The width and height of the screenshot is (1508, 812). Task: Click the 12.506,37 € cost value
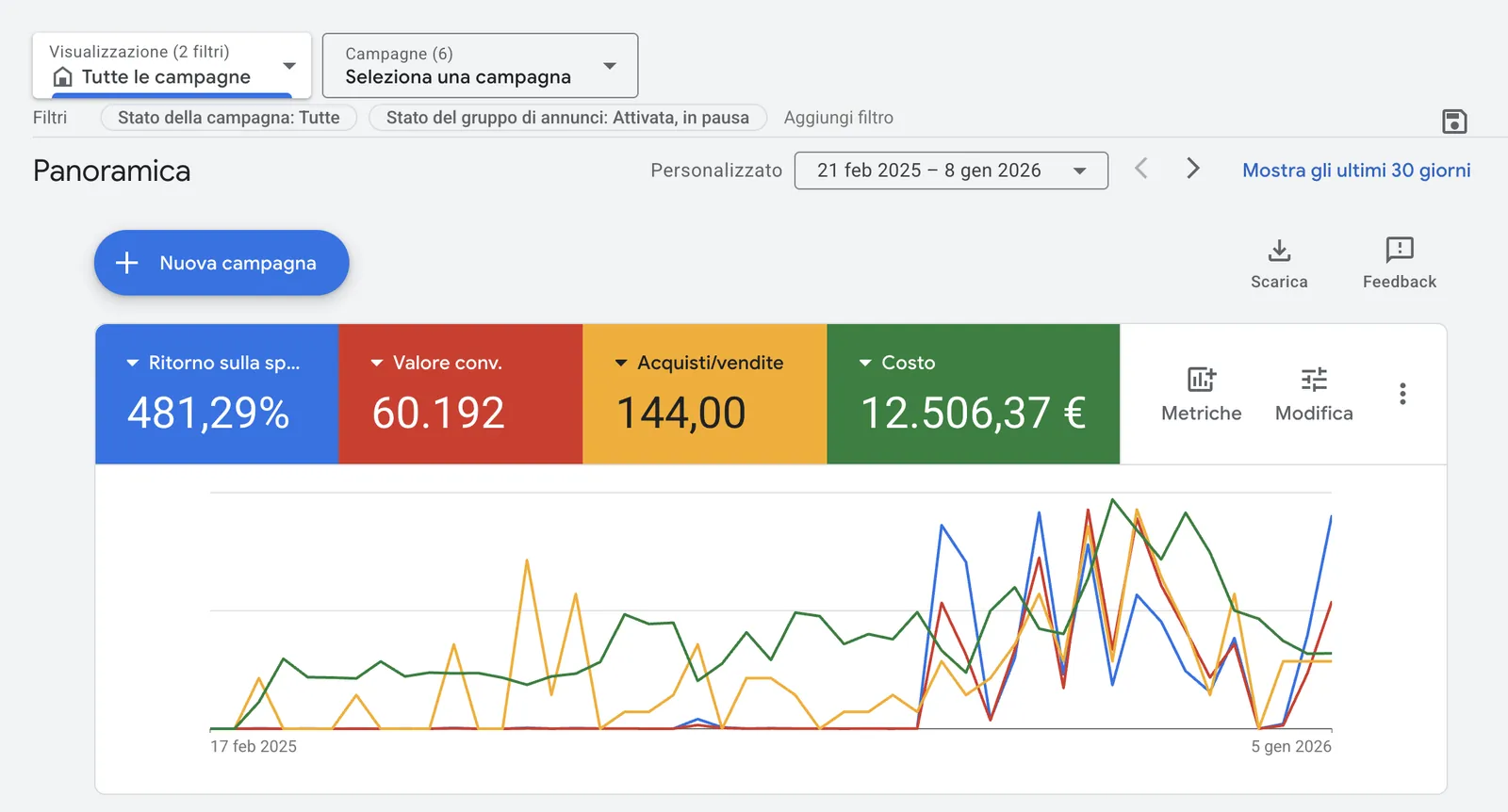point(973,413)
